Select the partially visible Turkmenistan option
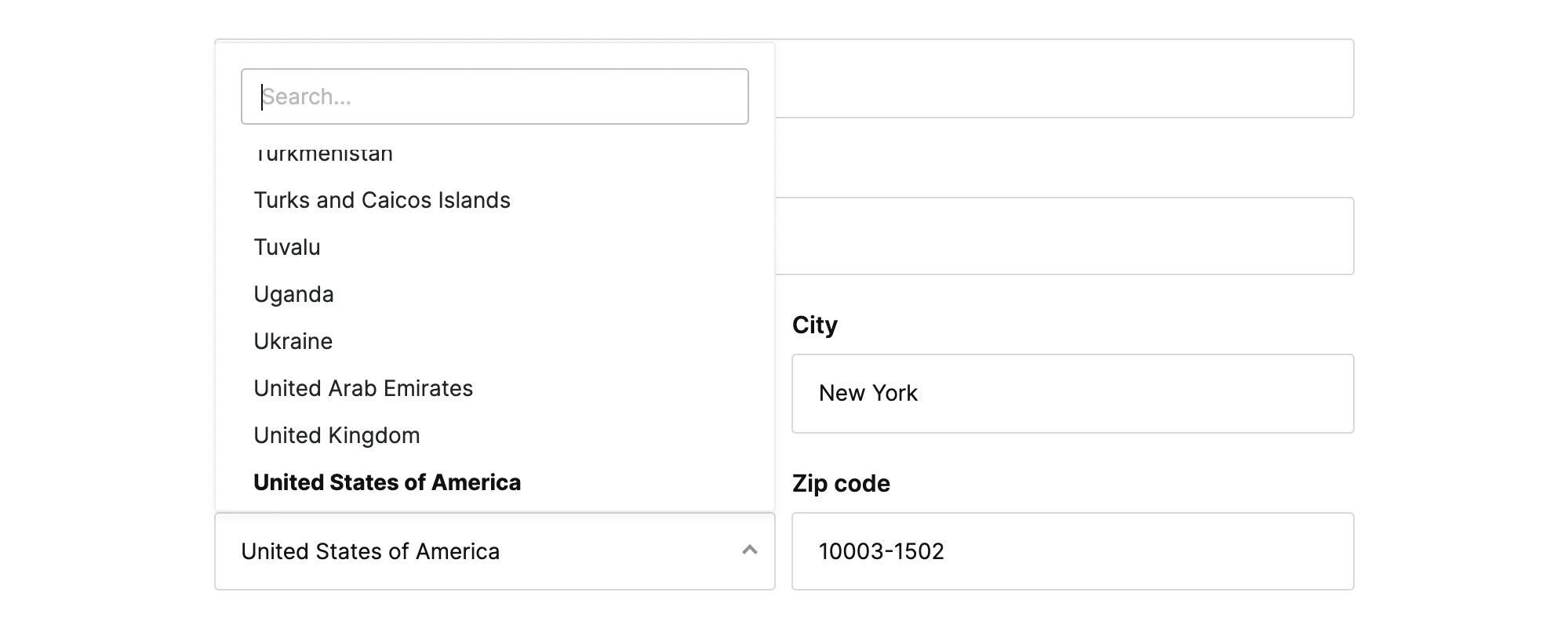The width and height of the screenshot is (1568, 625). [323, 154]
